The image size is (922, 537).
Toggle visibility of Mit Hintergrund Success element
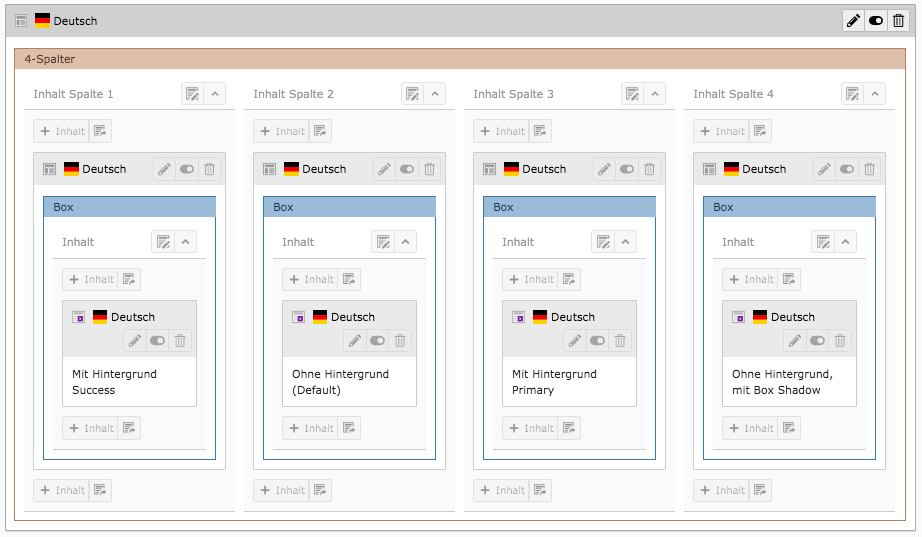pos(158,341)
